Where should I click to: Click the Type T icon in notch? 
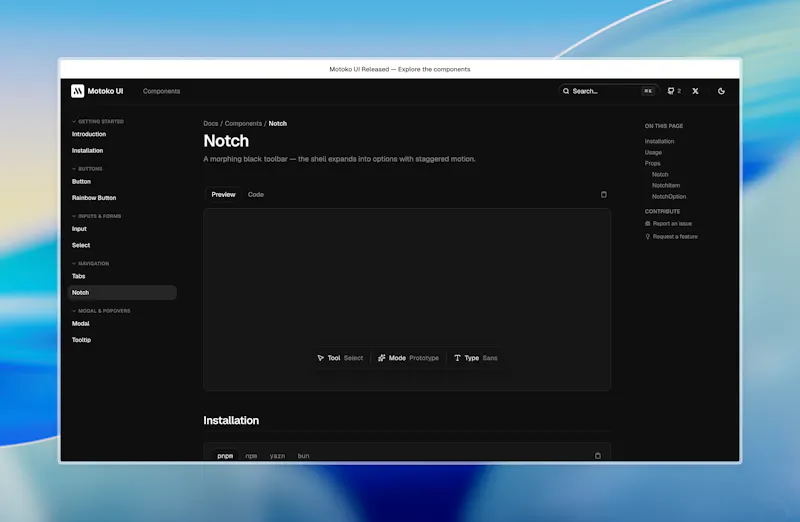click(457, 358)
